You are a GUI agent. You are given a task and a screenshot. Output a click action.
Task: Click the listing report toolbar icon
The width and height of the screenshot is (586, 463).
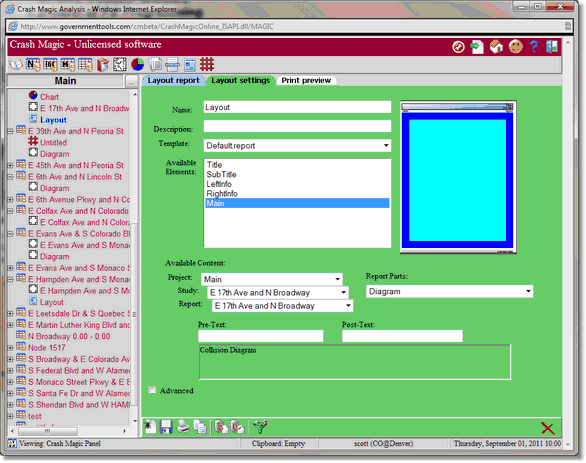(172, 65)
